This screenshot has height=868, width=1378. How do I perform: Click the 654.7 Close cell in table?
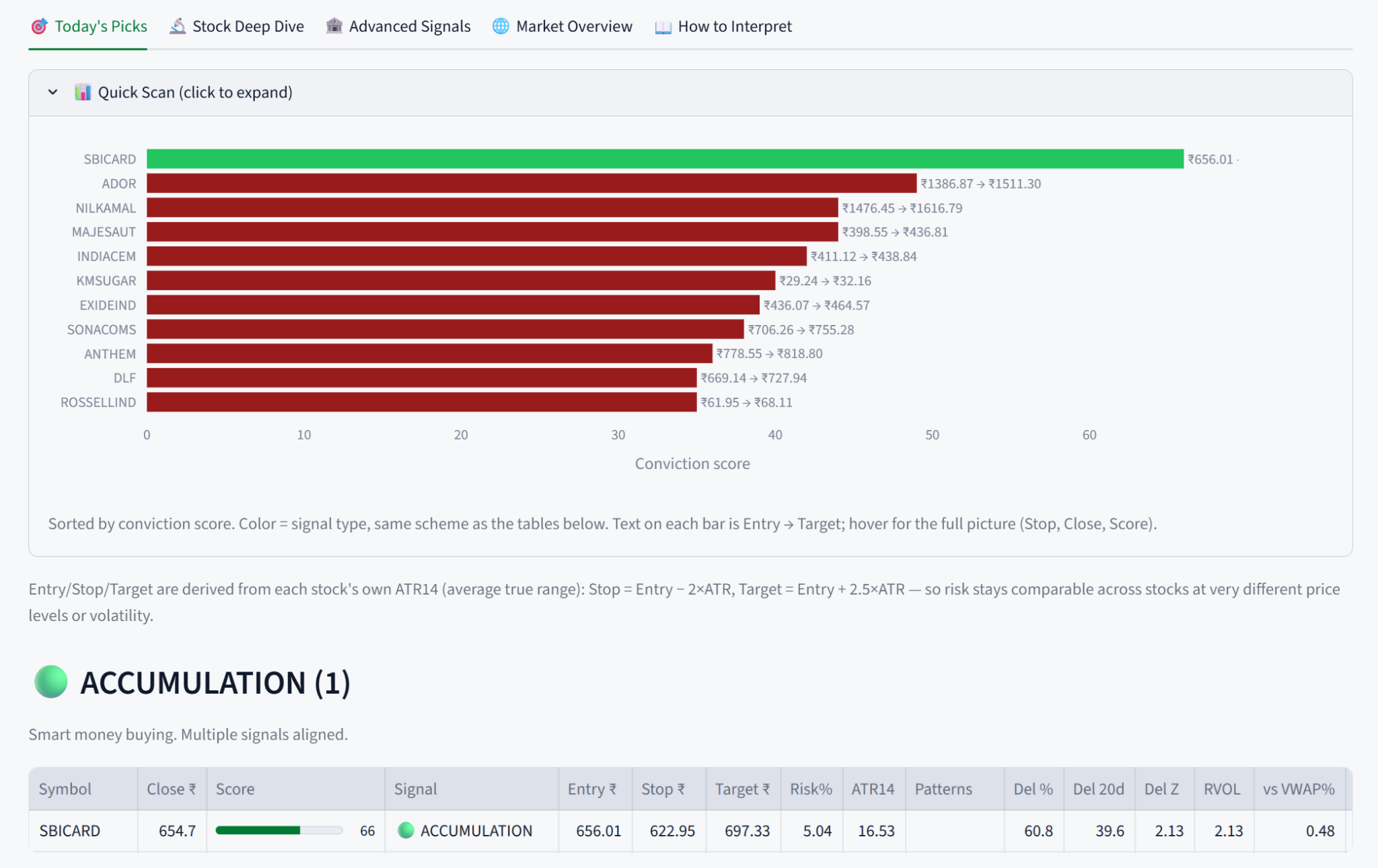[x=172, y=831]
